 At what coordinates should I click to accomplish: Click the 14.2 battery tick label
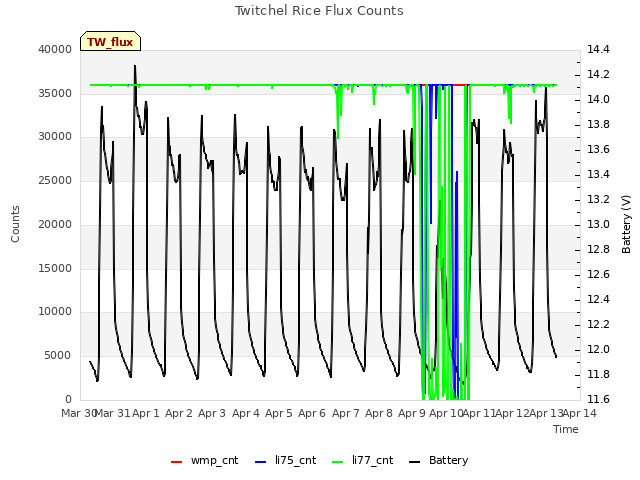598,74
